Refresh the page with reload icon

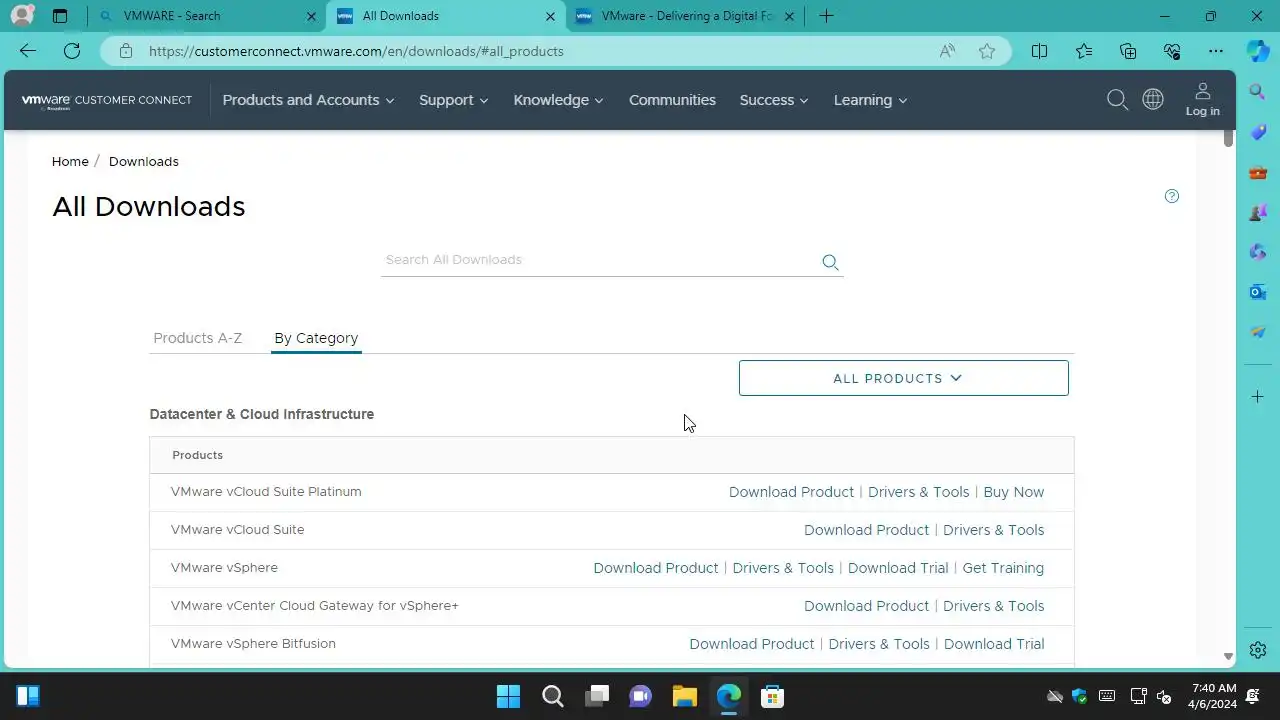pyautogui.click(x=71, y=51)
